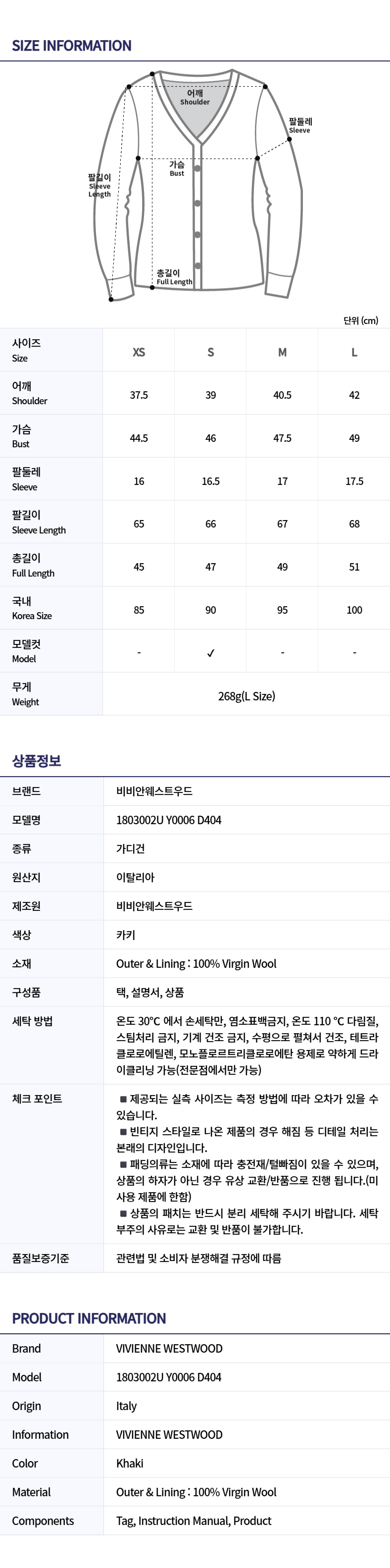Click the Shoulder label on the diagram

195,98
